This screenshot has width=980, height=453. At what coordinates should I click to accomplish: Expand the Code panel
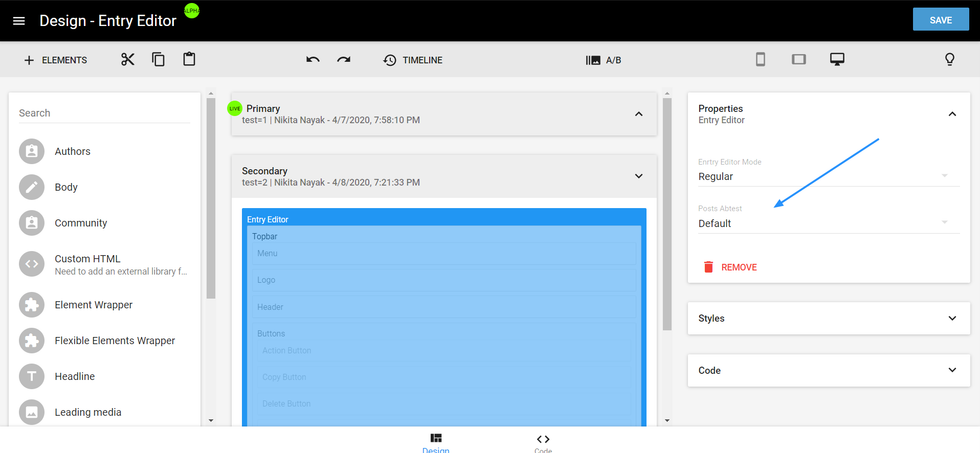(x=828, y=370)
